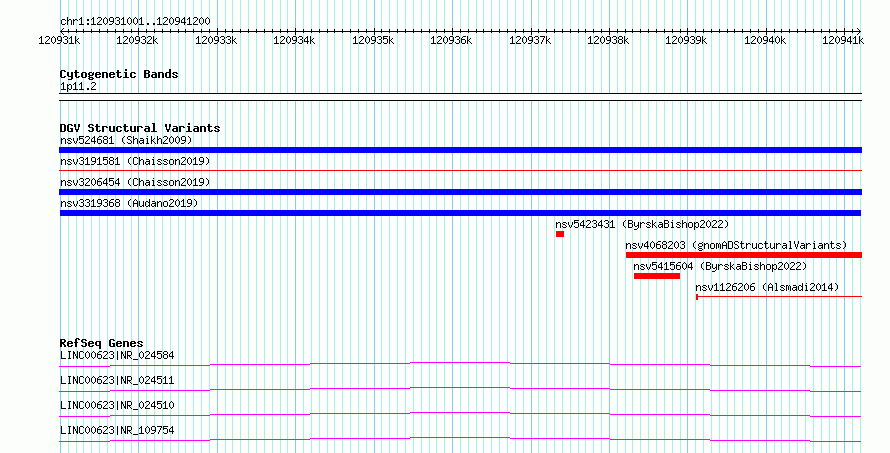Viewport: 890px width, 453px height.
Task: Open variant label nsv524681 (Shaikh2009)
Action: coord(126,140)
